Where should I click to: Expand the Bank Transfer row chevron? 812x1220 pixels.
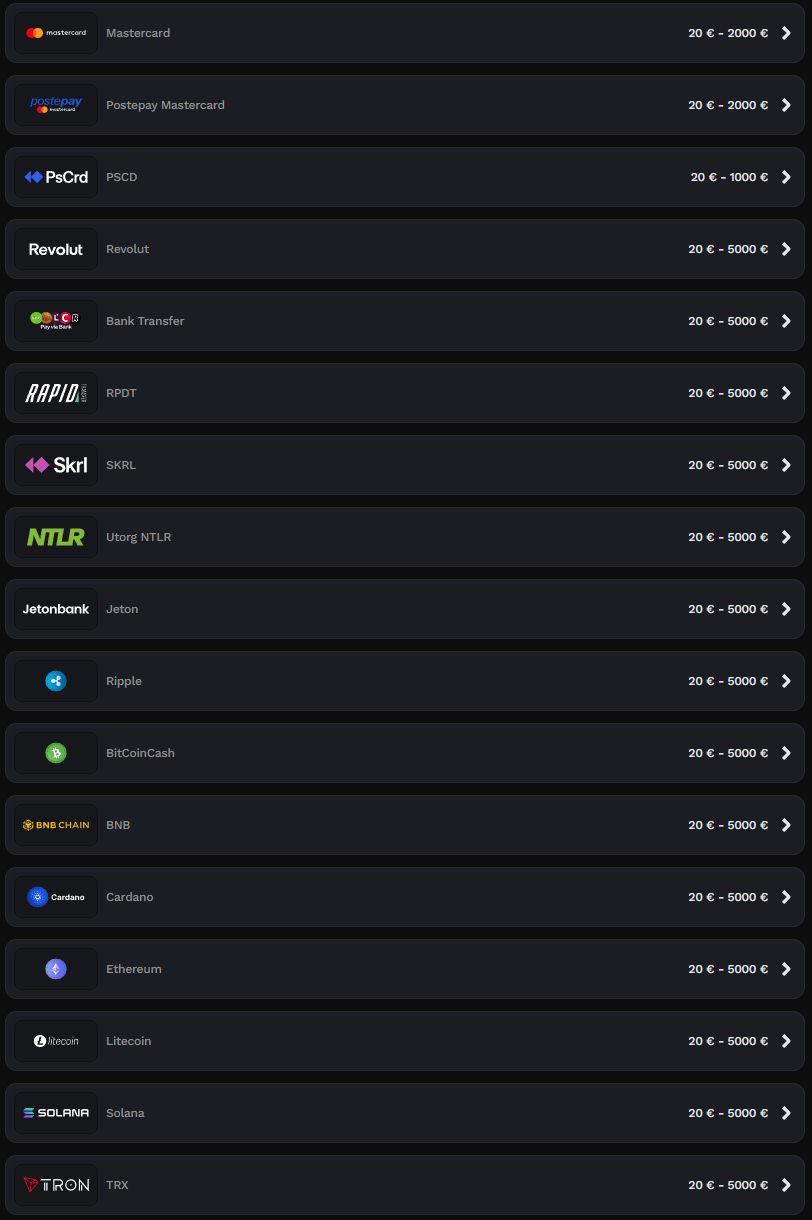(x=786, y=321)
